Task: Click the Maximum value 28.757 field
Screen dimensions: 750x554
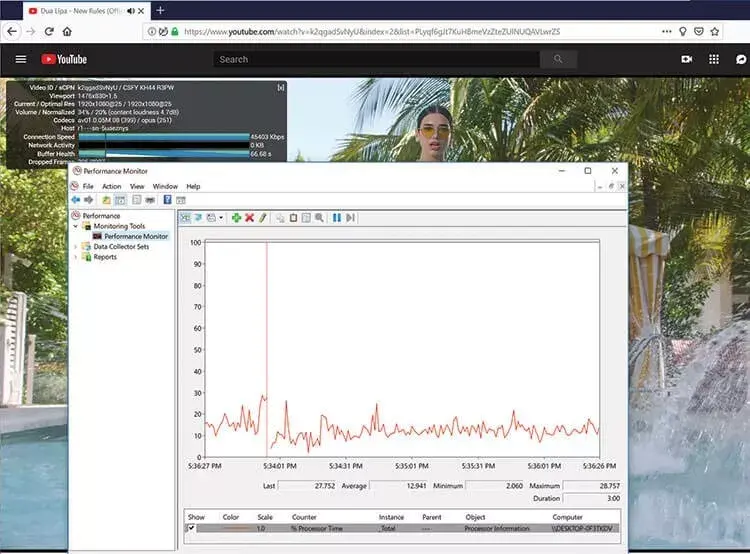Action: pyautogui.click(x=592, y=486)
